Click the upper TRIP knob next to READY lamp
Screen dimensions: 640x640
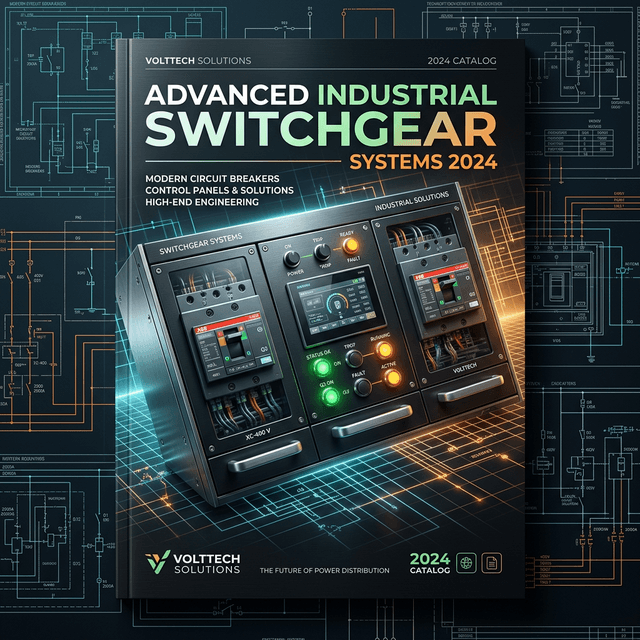point(322,252)
